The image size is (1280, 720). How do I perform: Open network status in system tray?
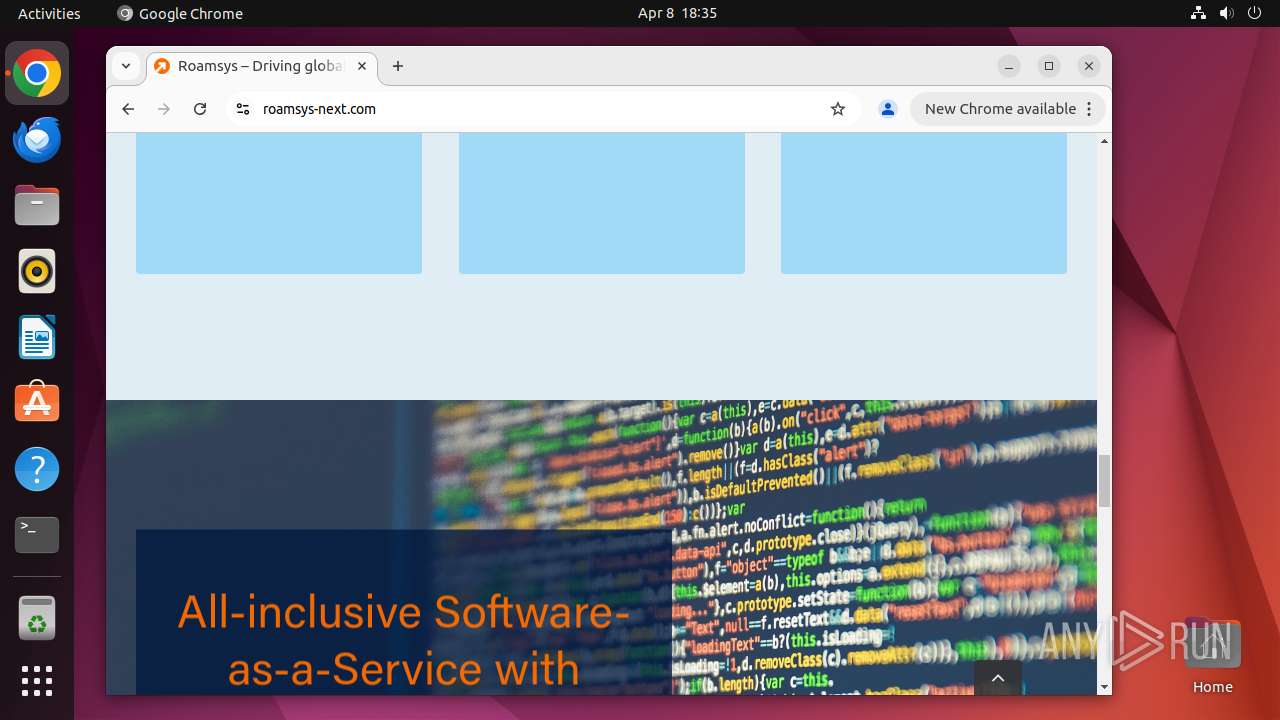[1199, 13]
